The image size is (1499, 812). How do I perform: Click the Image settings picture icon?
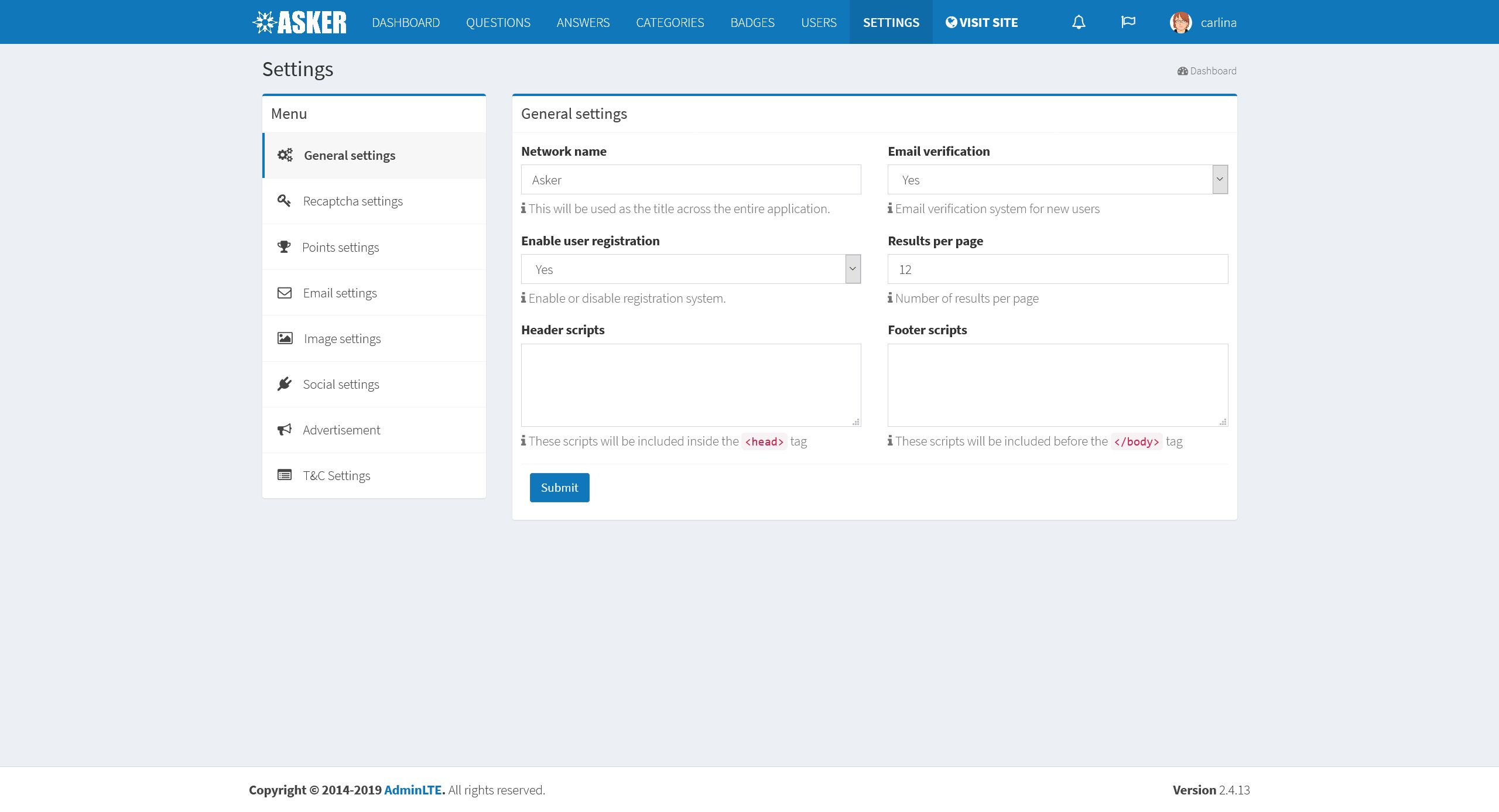tap(285, 338)
